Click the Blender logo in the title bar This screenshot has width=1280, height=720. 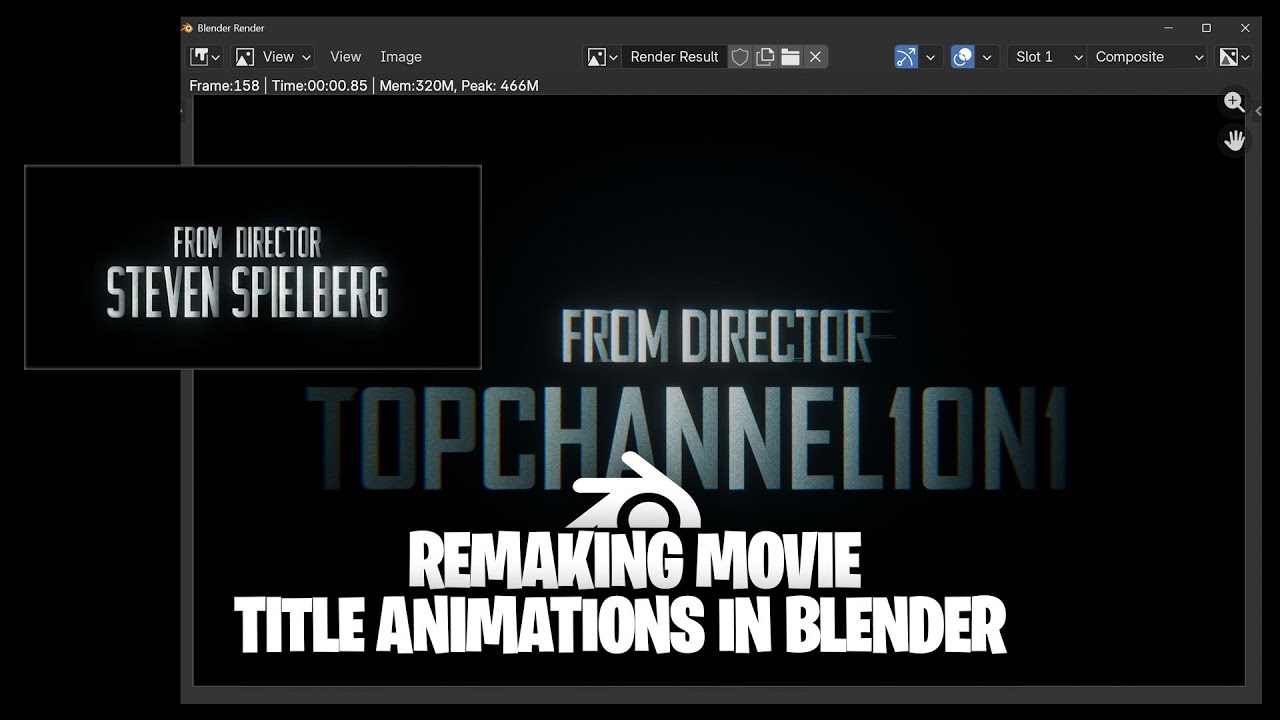click(x=188, y=28)
